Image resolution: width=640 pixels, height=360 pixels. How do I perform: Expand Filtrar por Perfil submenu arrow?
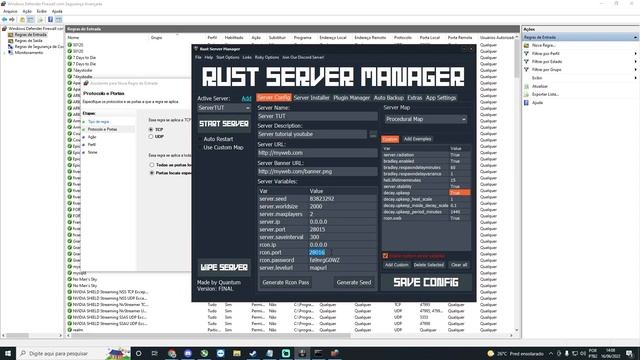point(635,53)
